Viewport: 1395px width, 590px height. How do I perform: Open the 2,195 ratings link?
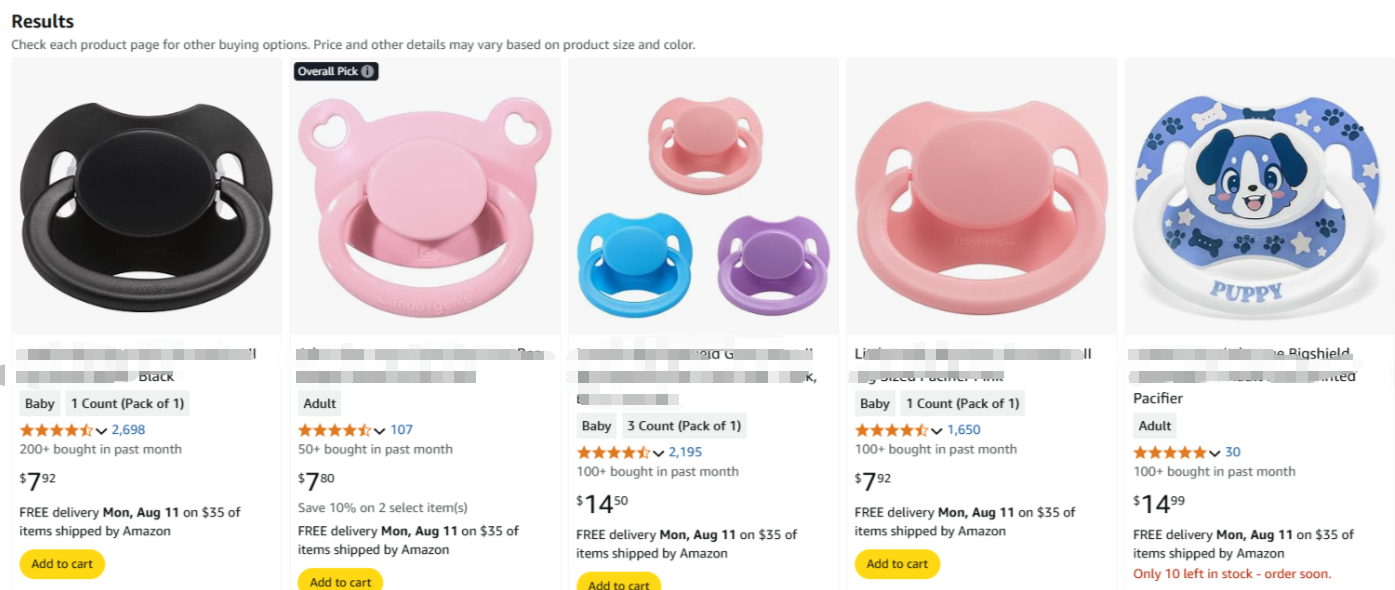[685, 453]
